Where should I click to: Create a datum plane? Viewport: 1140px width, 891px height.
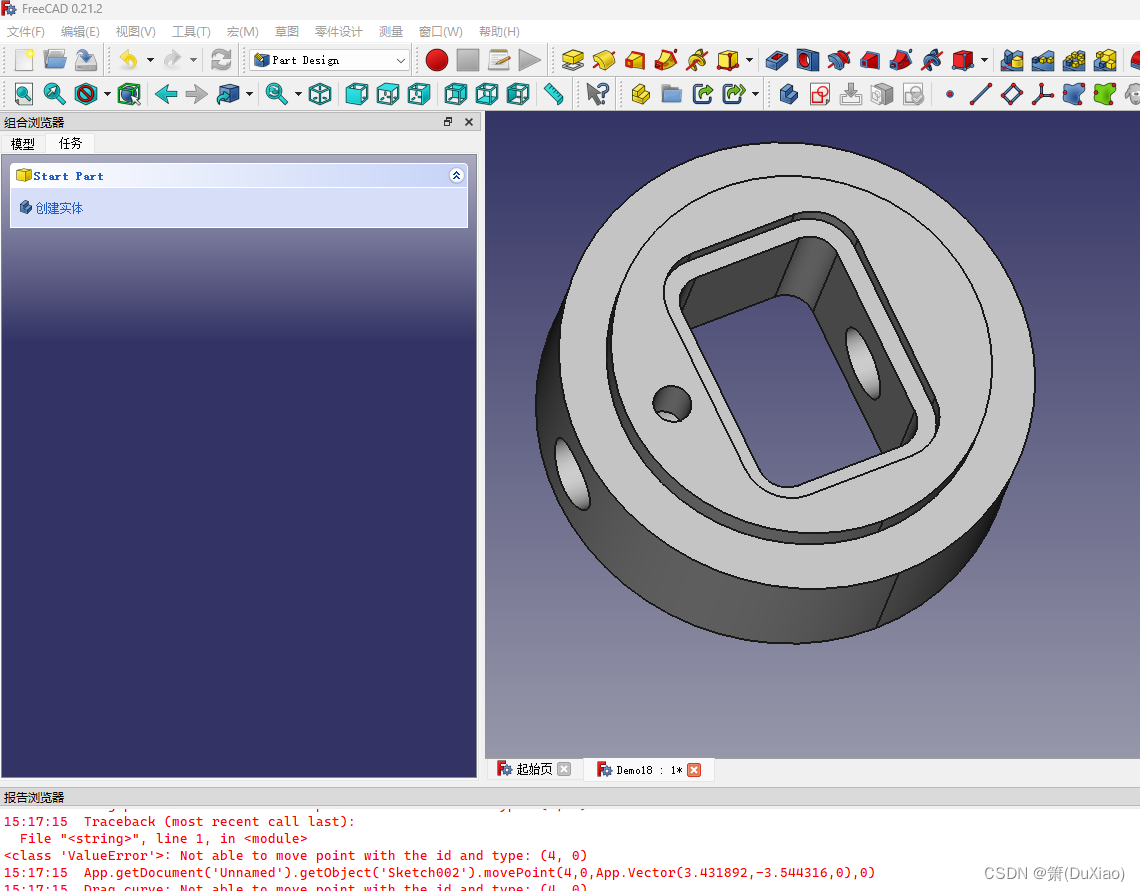1011,94
